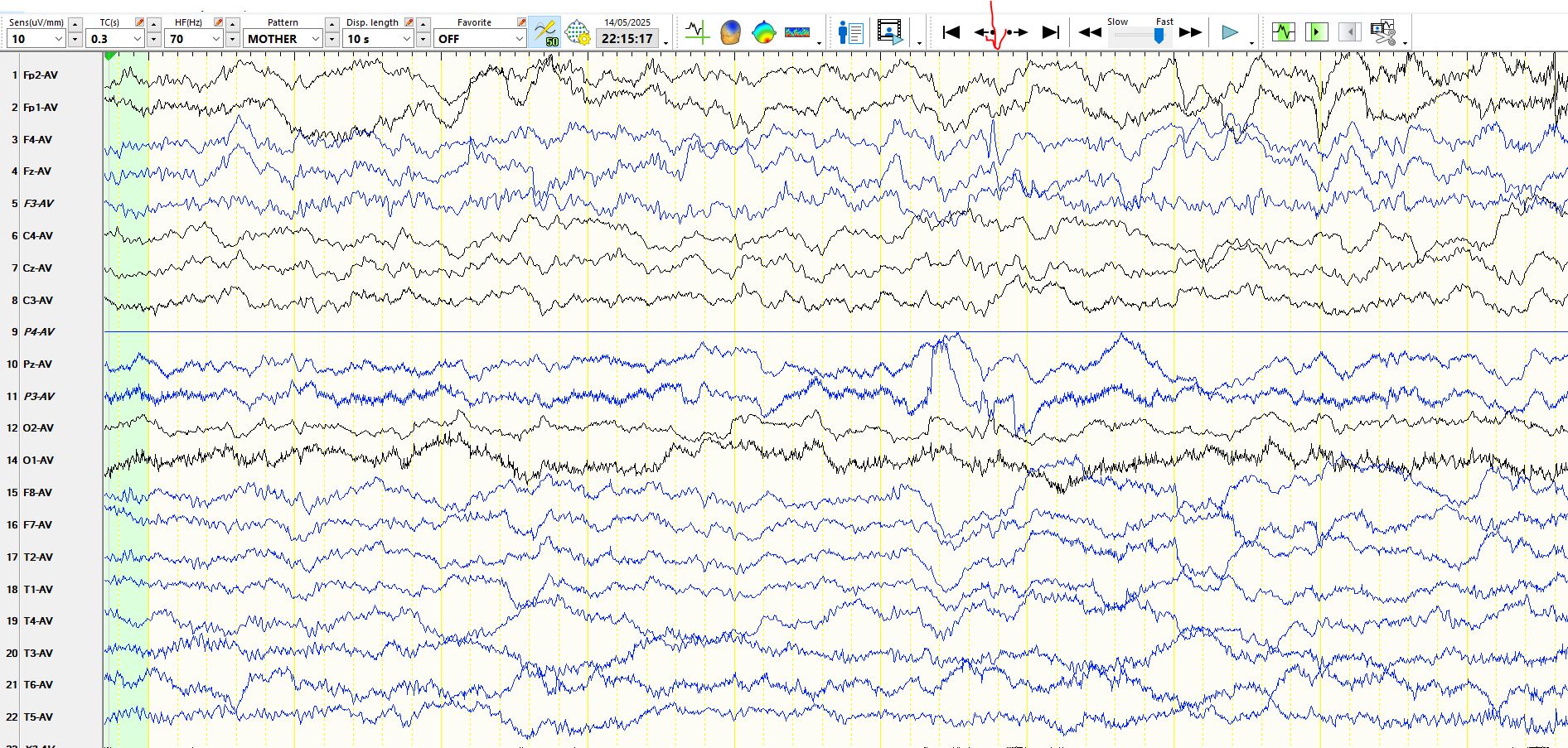The height and width of the screenshot is (748, 1568).
Task: Increase sensitivity with the Sens up arrow
Action: pyautogui.click(x=75, y=24)
